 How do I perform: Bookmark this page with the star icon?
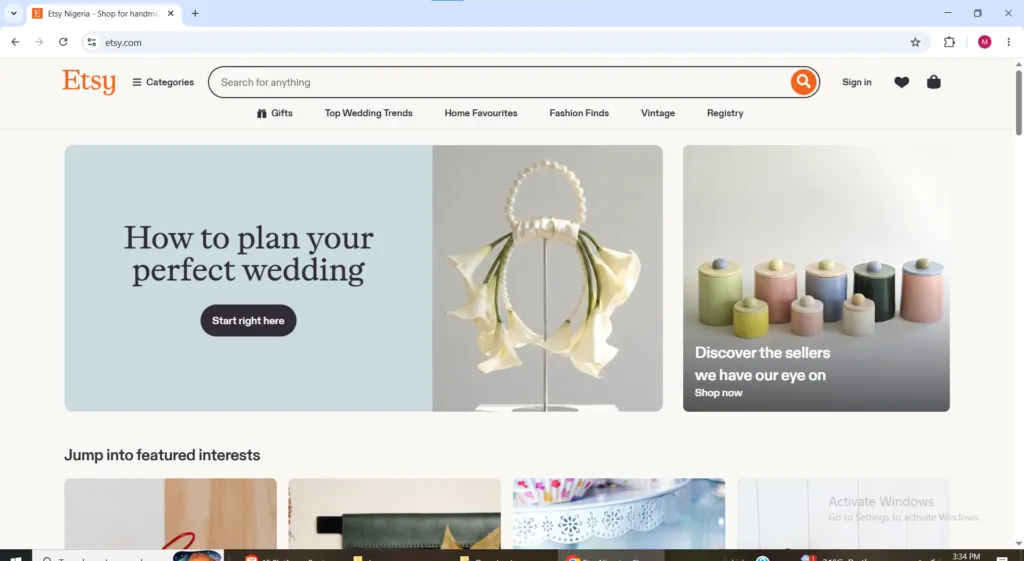[x=915, y=42]
